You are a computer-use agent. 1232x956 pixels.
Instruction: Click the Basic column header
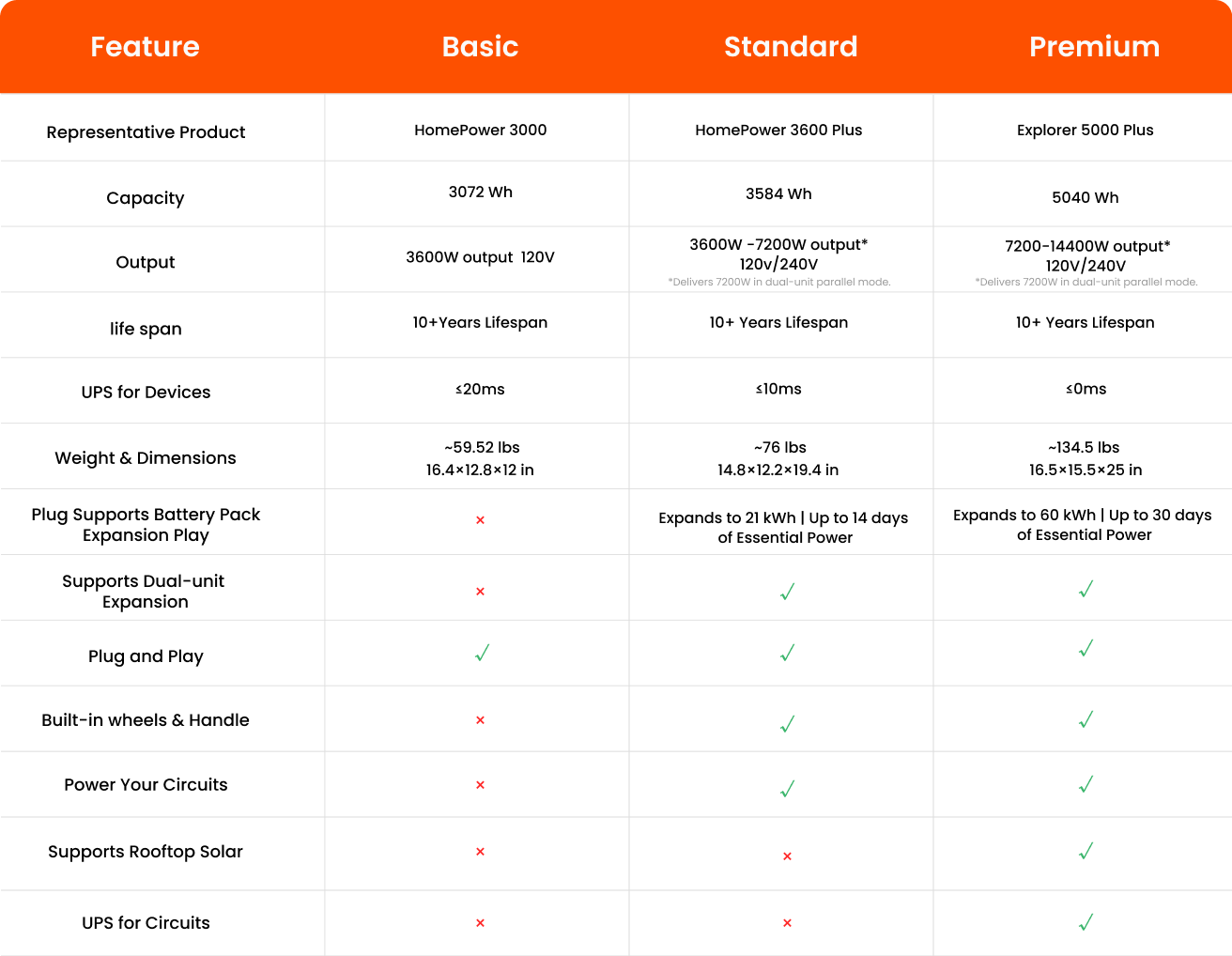pyautogui.click(x=480, y=47)
